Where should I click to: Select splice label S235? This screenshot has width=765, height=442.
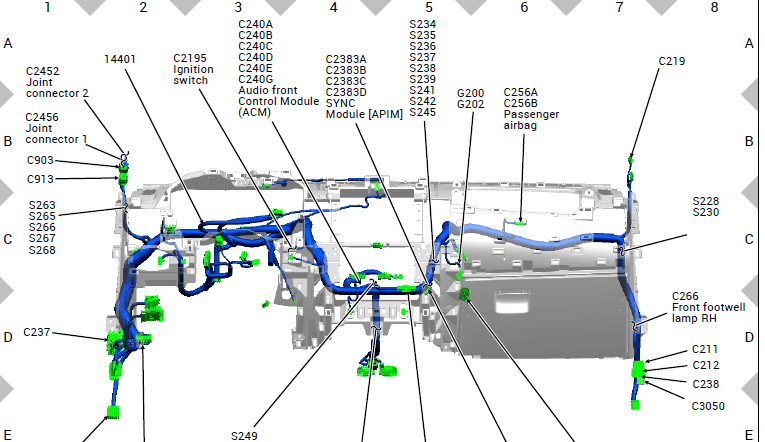pos(423,35)
